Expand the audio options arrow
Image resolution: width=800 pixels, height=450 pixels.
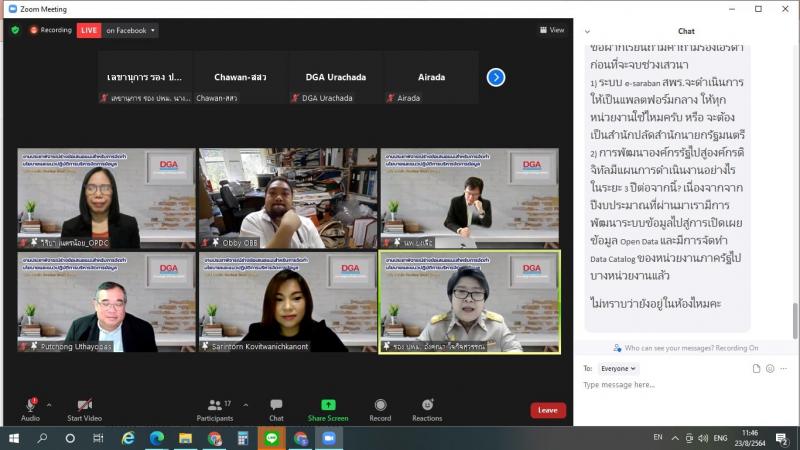49,405
